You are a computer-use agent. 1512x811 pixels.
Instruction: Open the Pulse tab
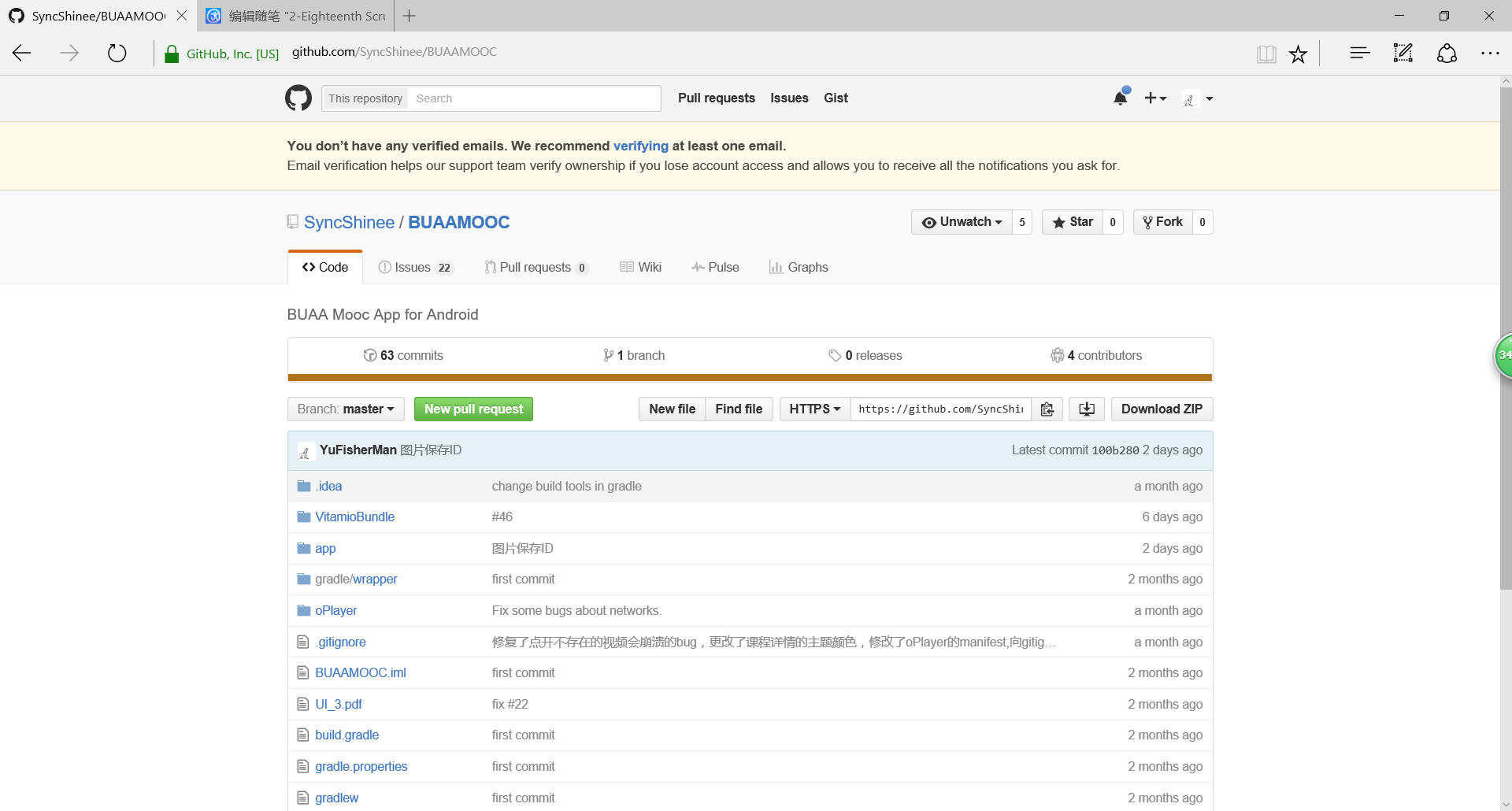pyautogui.click(x=715, y=268)
